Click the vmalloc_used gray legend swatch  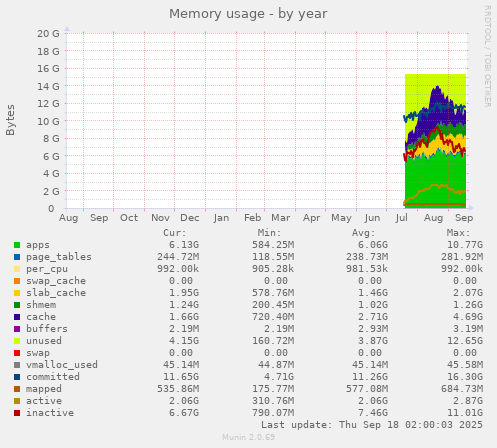tap(17, 365)
